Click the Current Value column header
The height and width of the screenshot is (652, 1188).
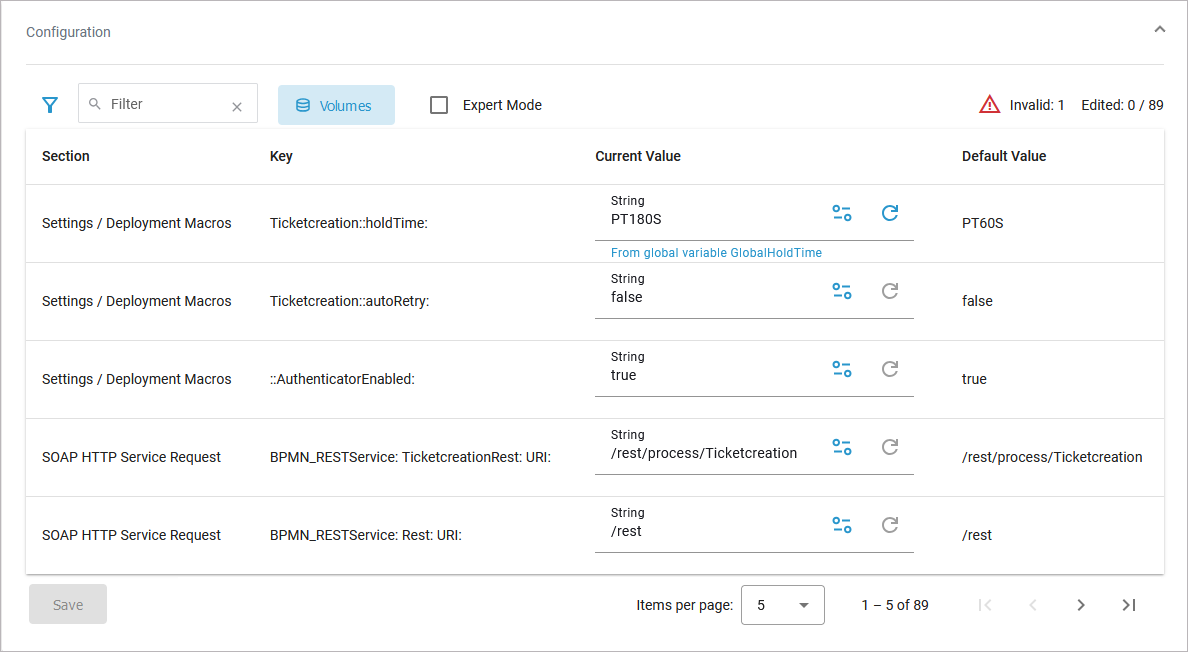[638, 156]
